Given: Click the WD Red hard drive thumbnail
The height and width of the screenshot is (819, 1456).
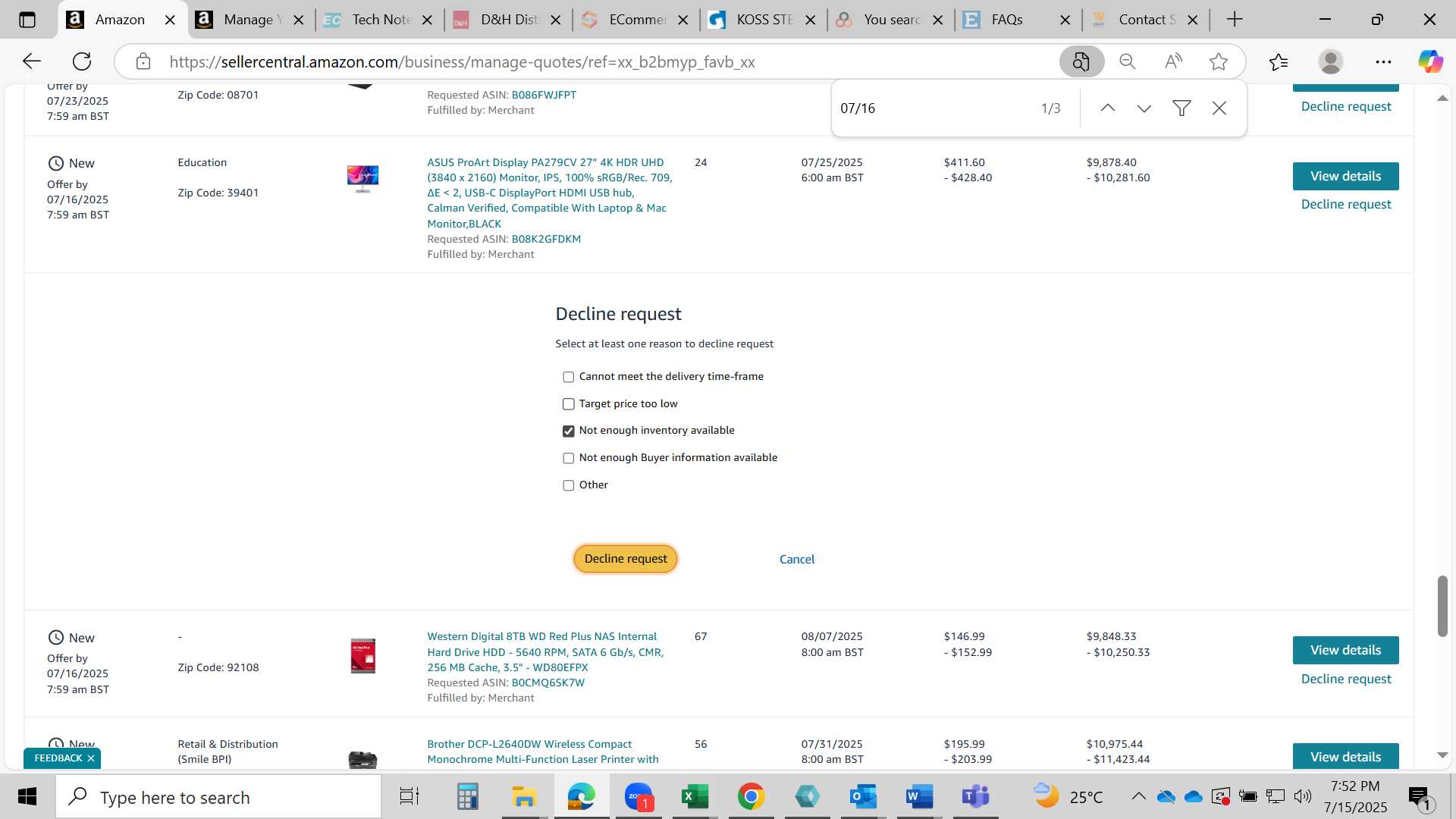Looking at the screenshot, I should (x=362, y=656).
